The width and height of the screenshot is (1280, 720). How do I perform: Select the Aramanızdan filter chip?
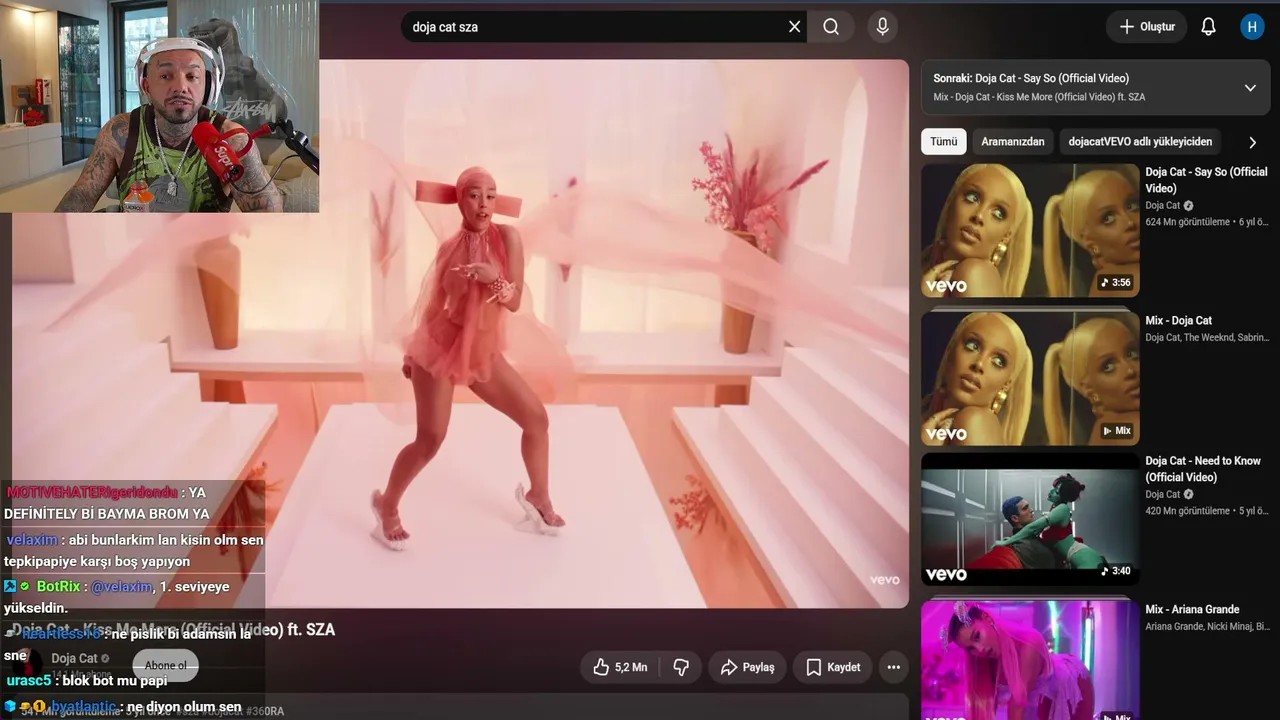pos(1012,142)
